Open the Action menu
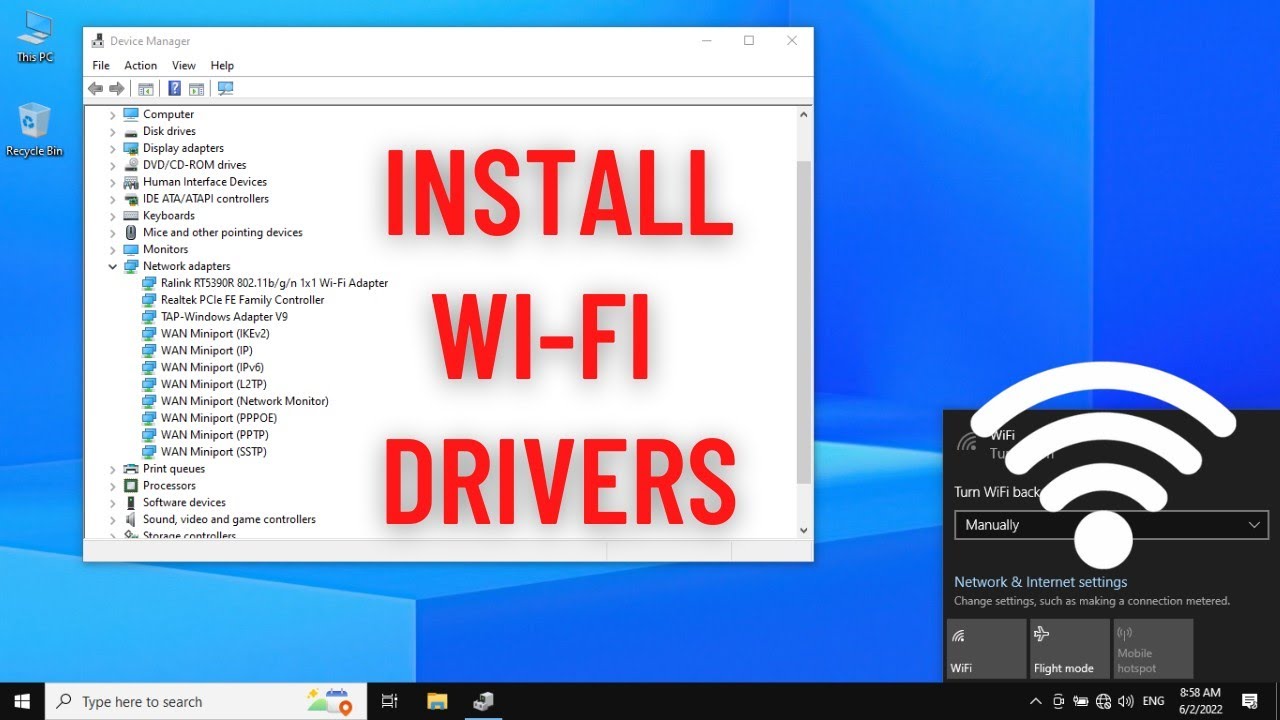Viewport: 1280px width, 720px height. 140,65
